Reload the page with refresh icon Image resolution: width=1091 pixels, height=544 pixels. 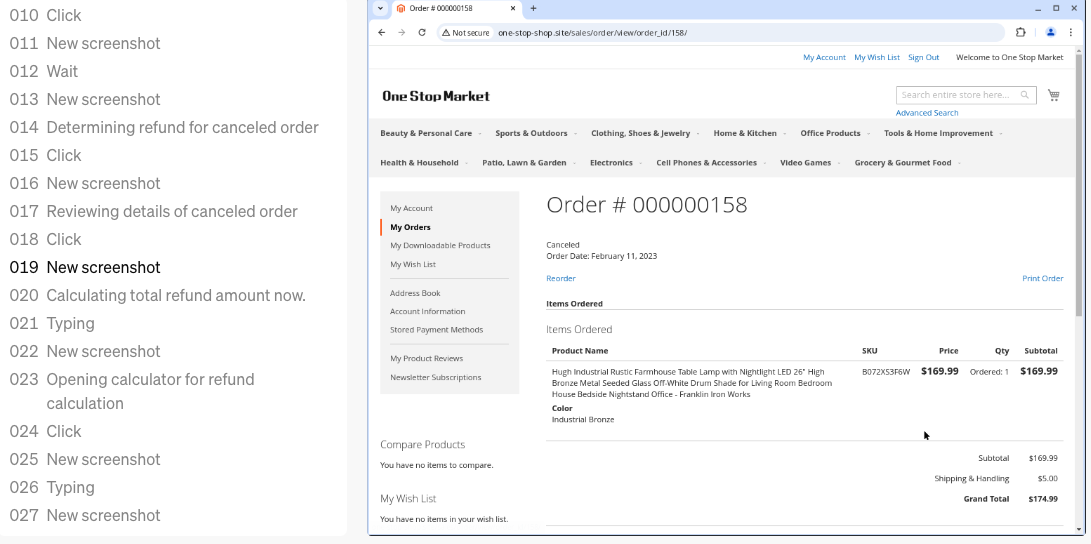click(x=422, y=33)
